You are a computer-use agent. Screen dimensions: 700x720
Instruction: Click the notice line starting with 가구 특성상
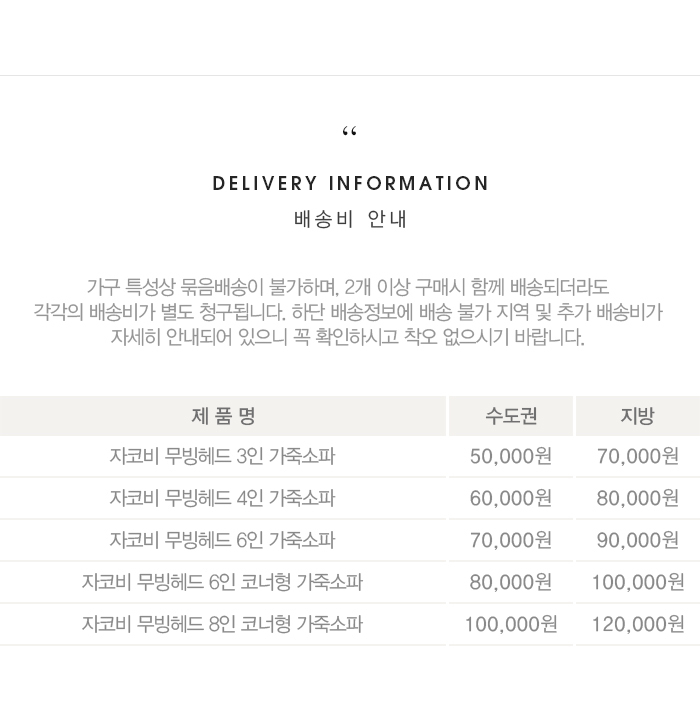(348, 287)
